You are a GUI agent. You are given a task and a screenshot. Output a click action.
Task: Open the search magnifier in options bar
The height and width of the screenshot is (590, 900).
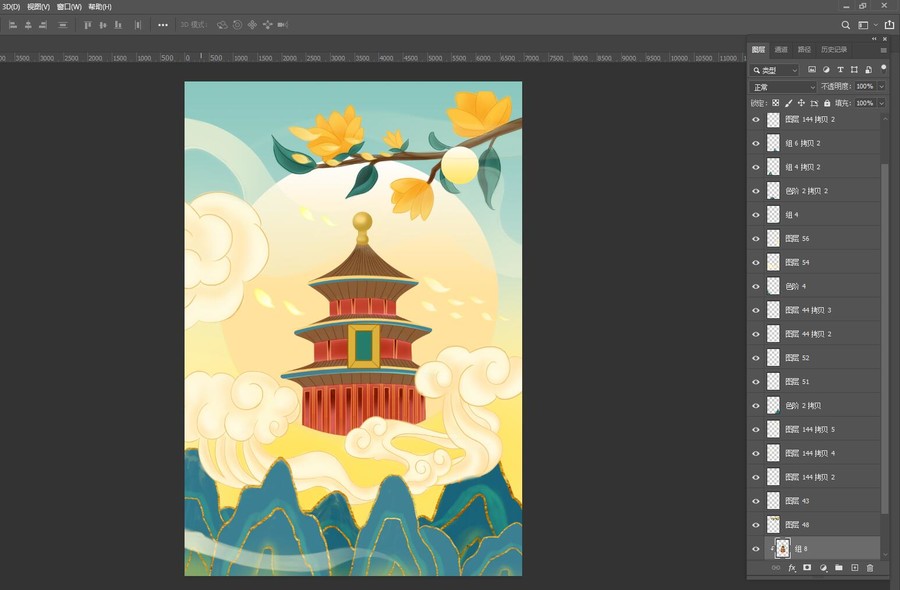coord(845,25)
